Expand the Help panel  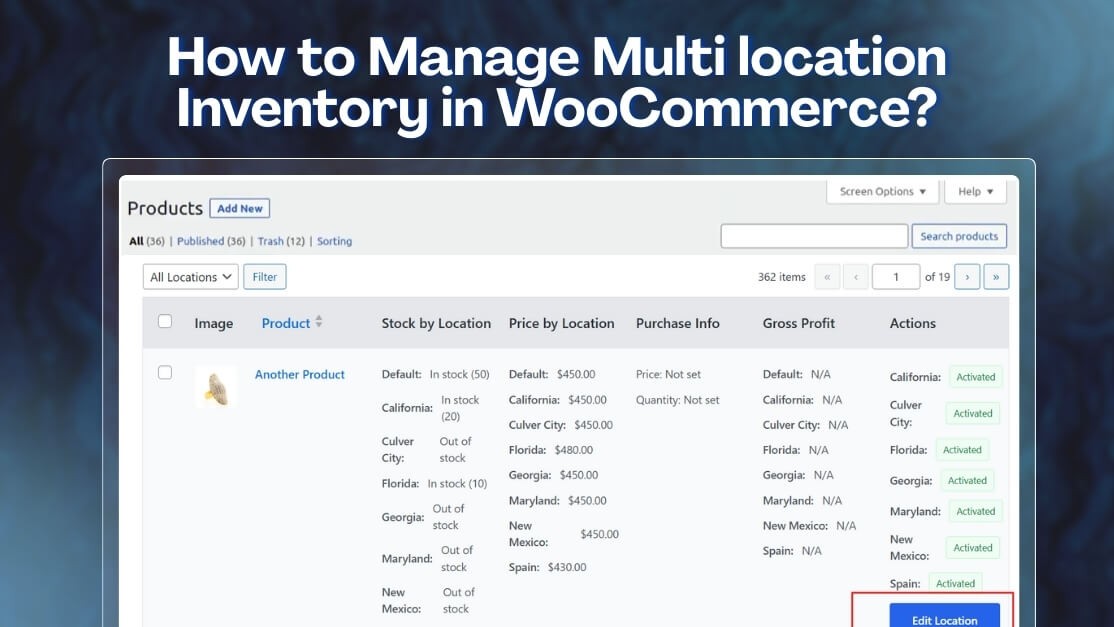[975, 191]
